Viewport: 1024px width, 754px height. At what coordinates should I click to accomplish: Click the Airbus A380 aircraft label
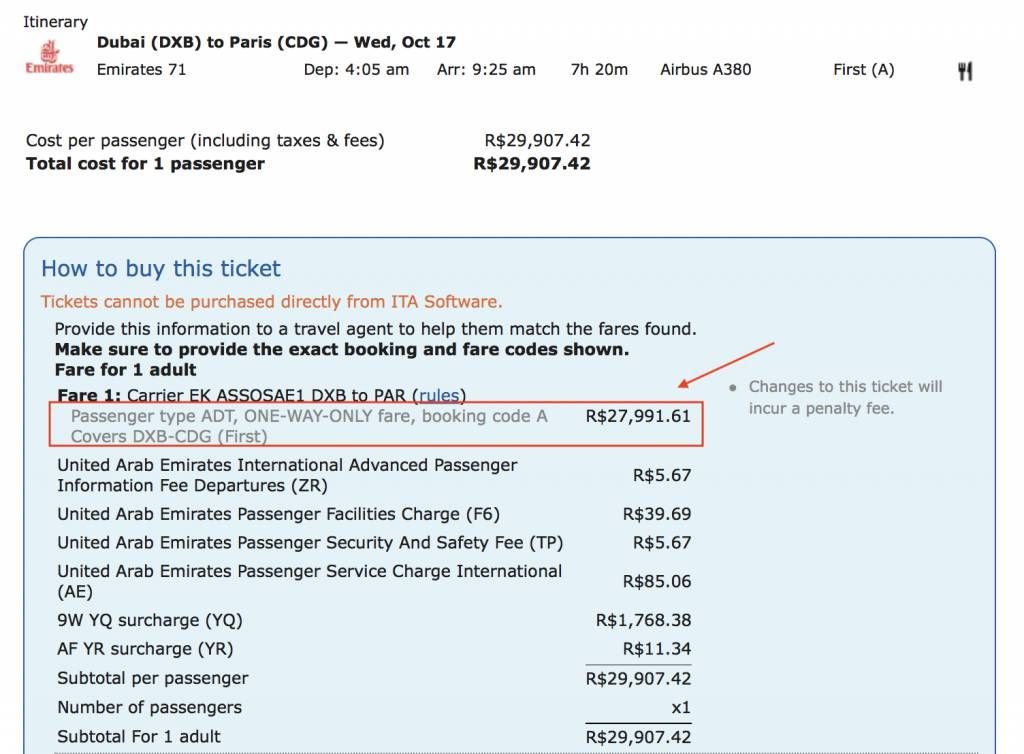[705, 70]
